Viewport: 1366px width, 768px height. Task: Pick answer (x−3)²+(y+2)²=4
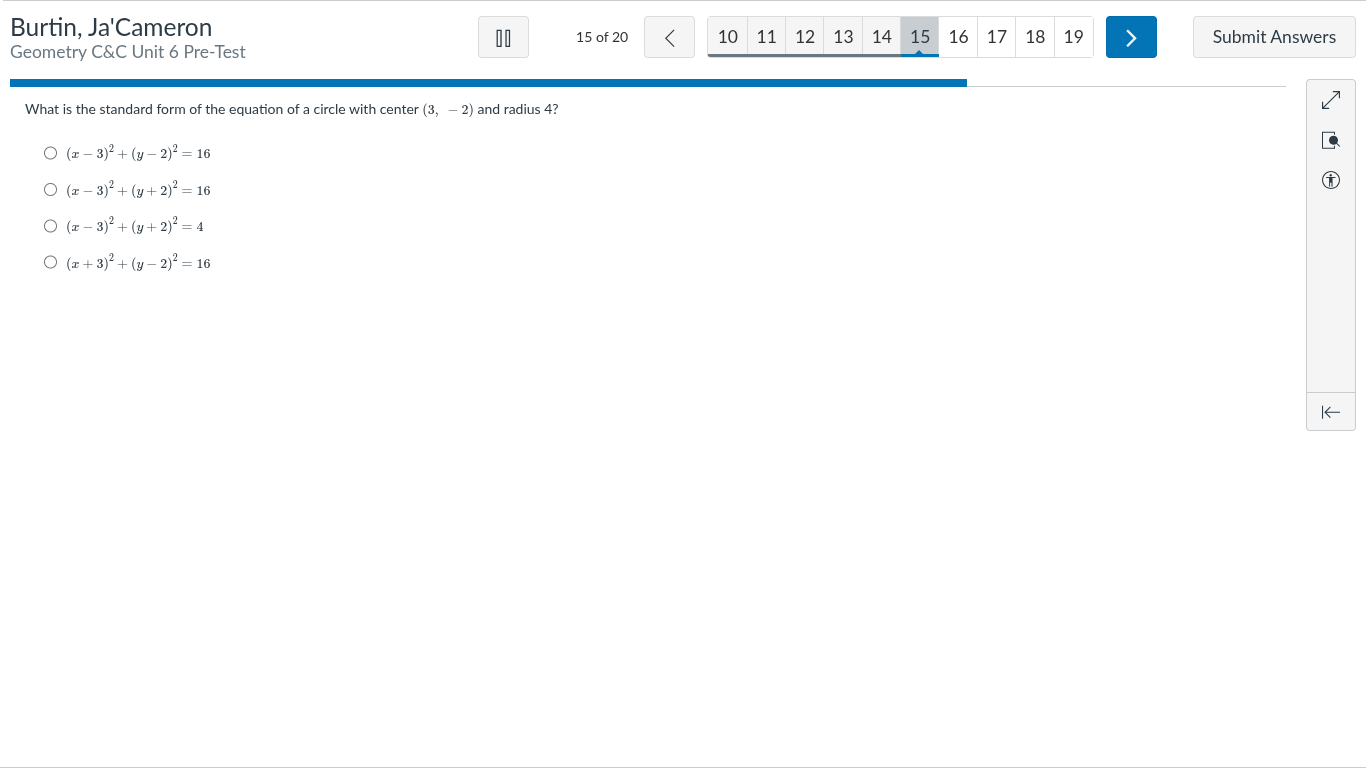pos(51,227)
